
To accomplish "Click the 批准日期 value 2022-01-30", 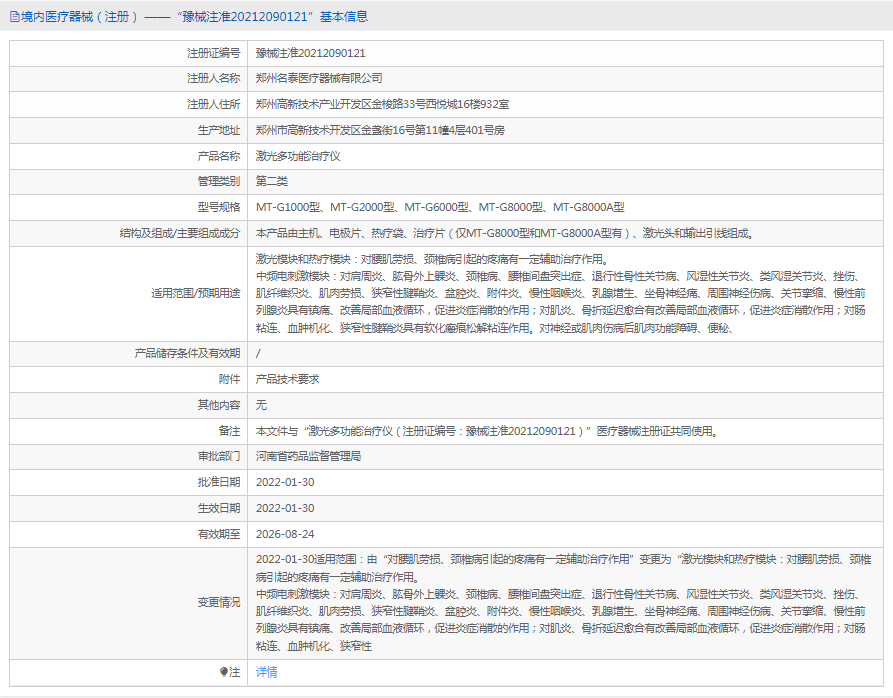I will pyautogui.click(x=285, y=482).
